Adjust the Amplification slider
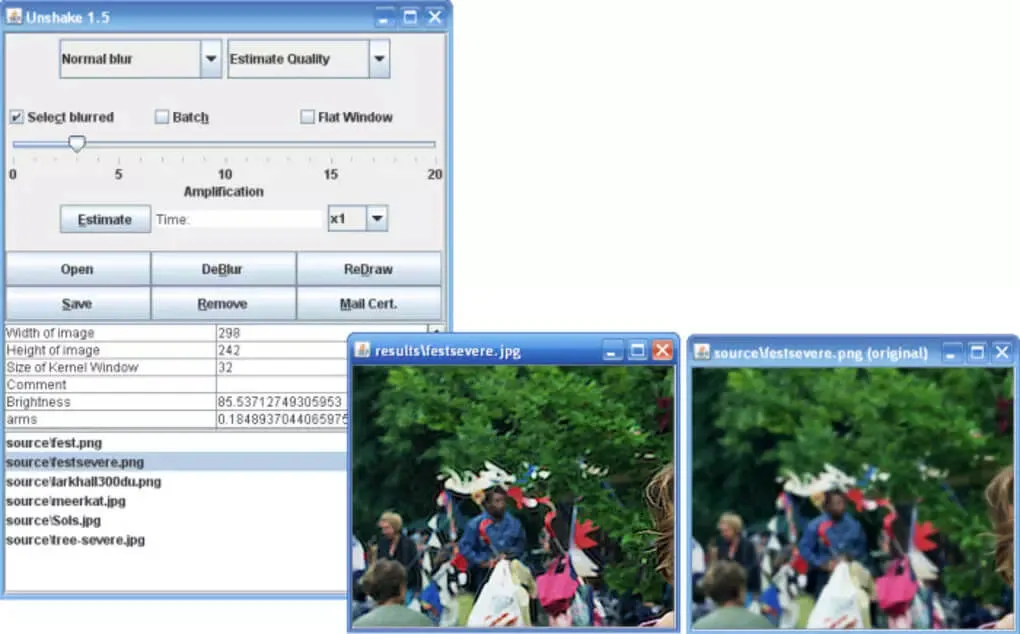 point(77,144)
